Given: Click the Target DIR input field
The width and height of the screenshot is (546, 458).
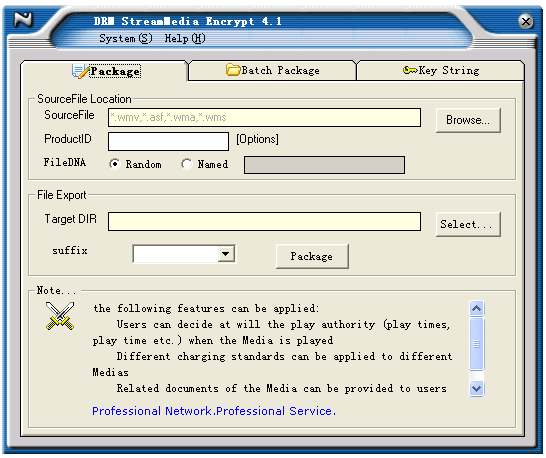Looking at the screenshot, I should click(264, 222).
